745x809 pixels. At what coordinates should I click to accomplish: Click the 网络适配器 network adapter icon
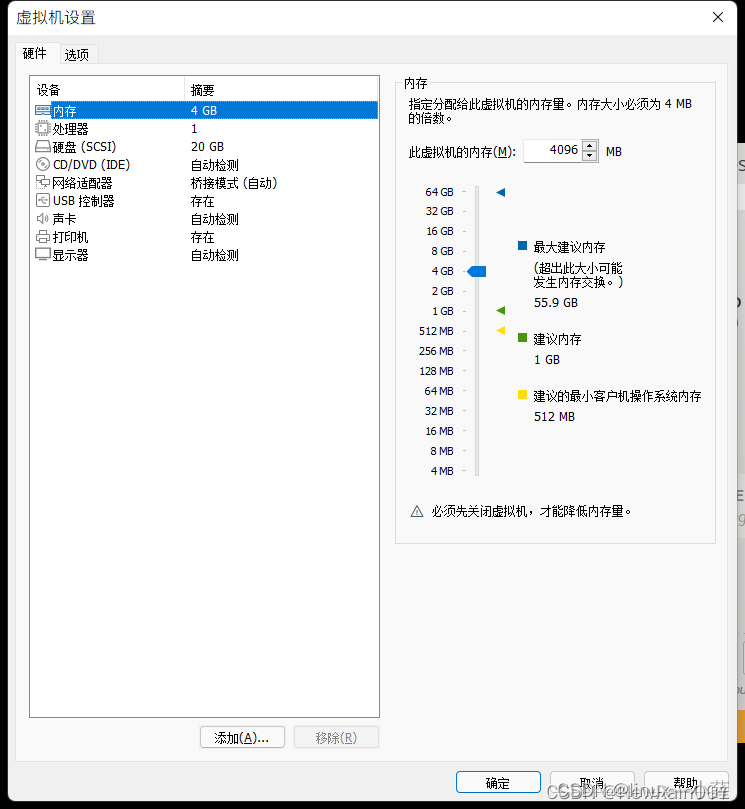pyautogui.click(x=43, y=182)
